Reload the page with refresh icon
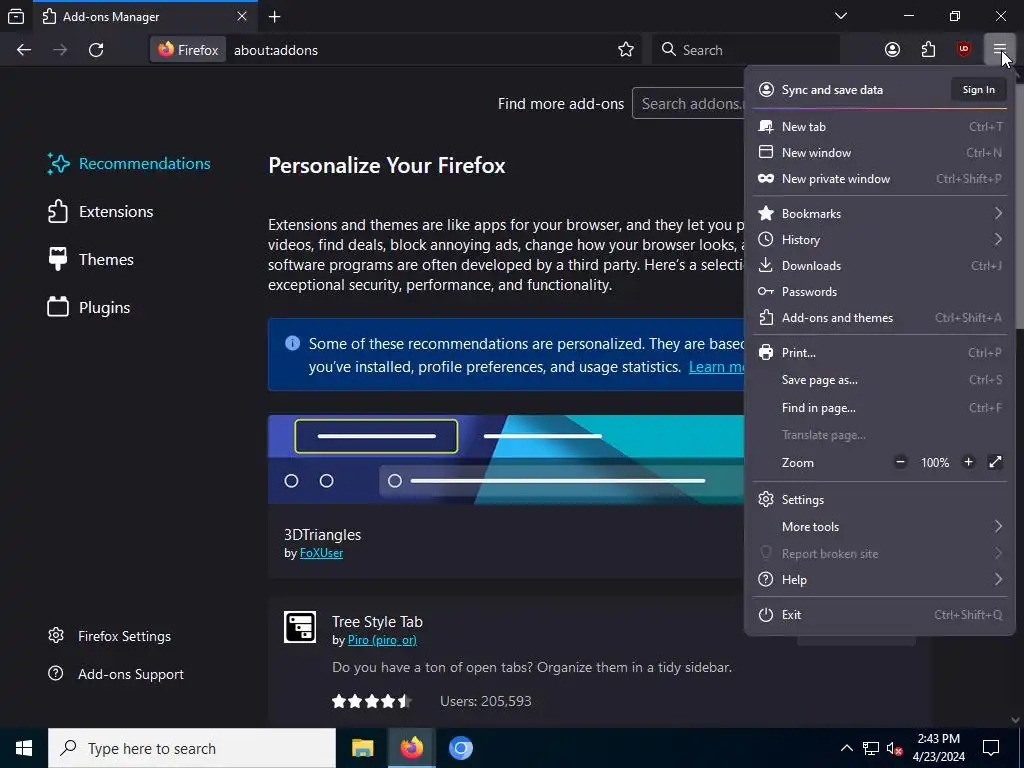 coord(96,50)
